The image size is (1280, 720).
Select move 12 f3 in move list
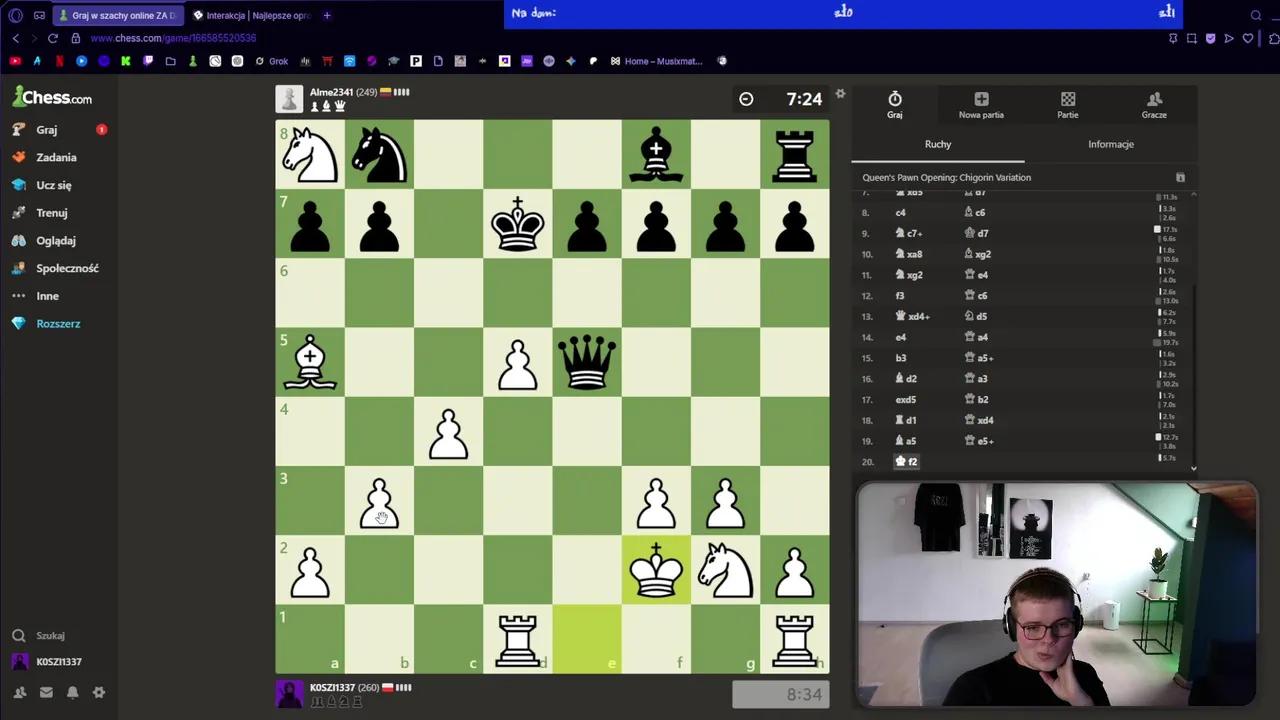pos(900,295)
